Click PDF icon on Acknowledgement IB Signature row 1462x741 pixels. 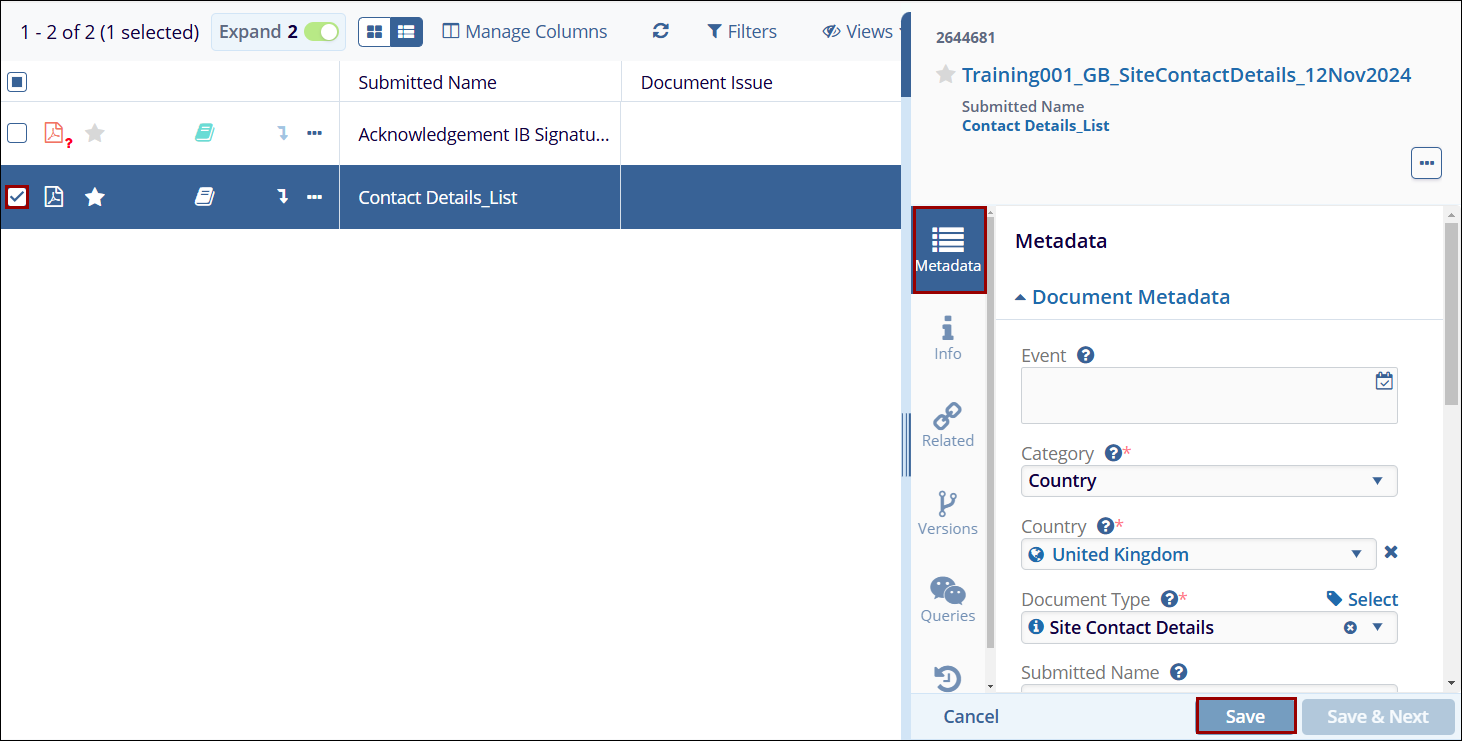click(x=55, y=133)
